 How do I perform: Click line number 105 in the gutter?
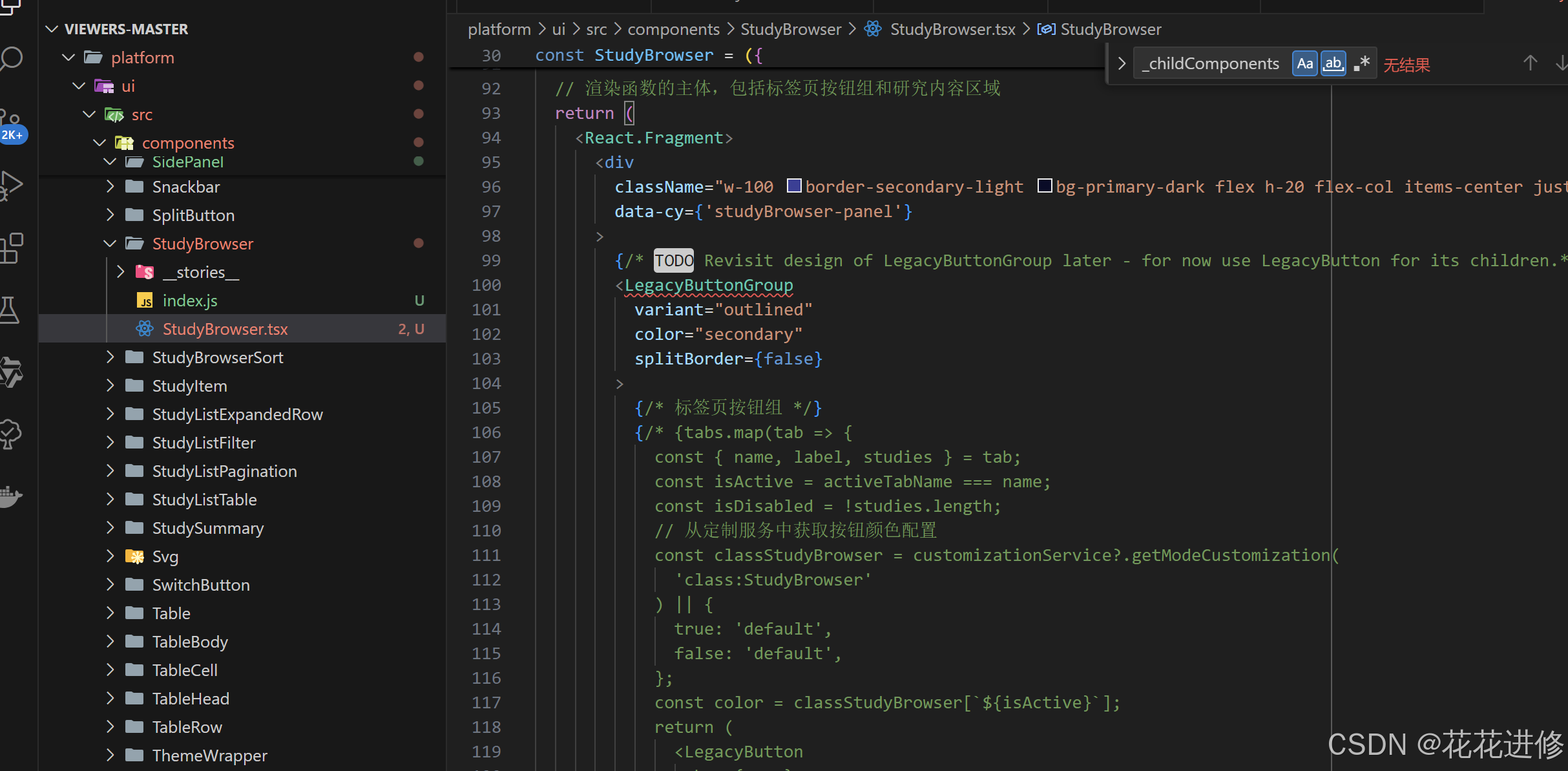tap(486, 408)
